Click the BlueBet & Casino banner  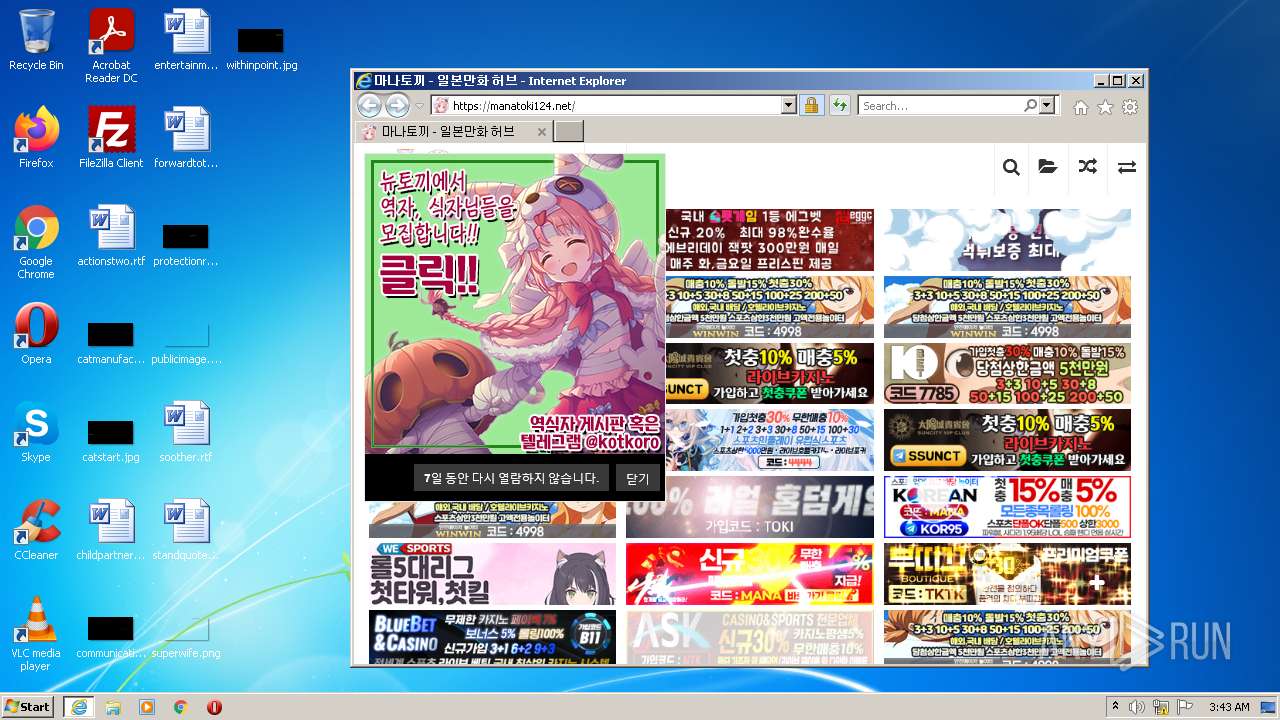493,636
